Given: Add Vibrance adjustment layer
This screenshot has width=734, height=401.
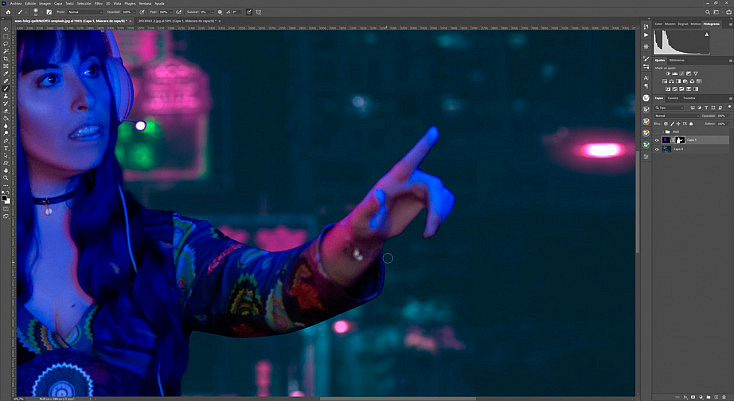Looking at the screenshot, I should pyautogui.click(x=696, y=73).
